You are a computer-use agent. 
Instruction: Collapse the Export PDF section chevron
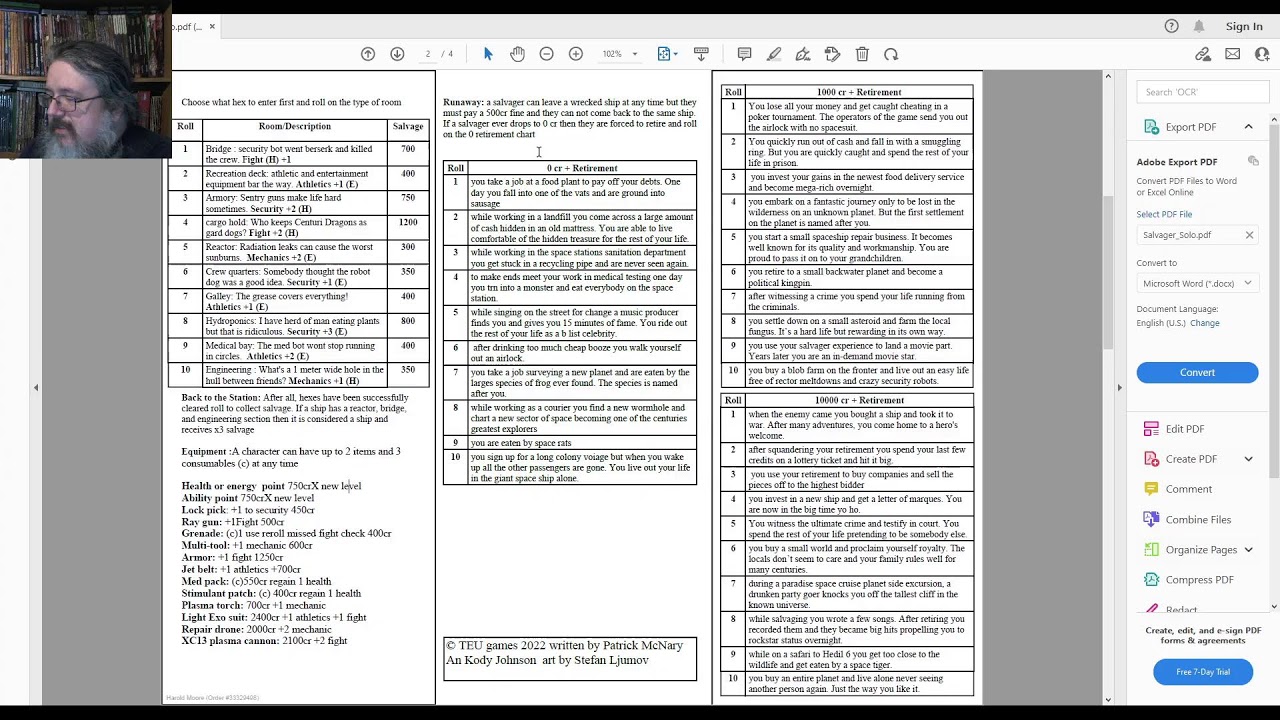coord(1248,127)
